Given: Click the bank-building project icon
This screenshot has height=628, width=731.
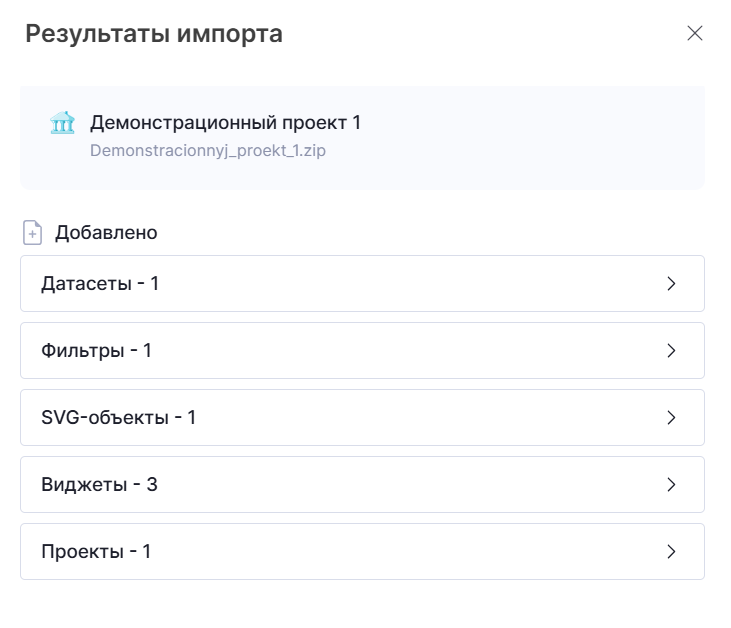Looking at the screenshot, I should click(62, 124).
